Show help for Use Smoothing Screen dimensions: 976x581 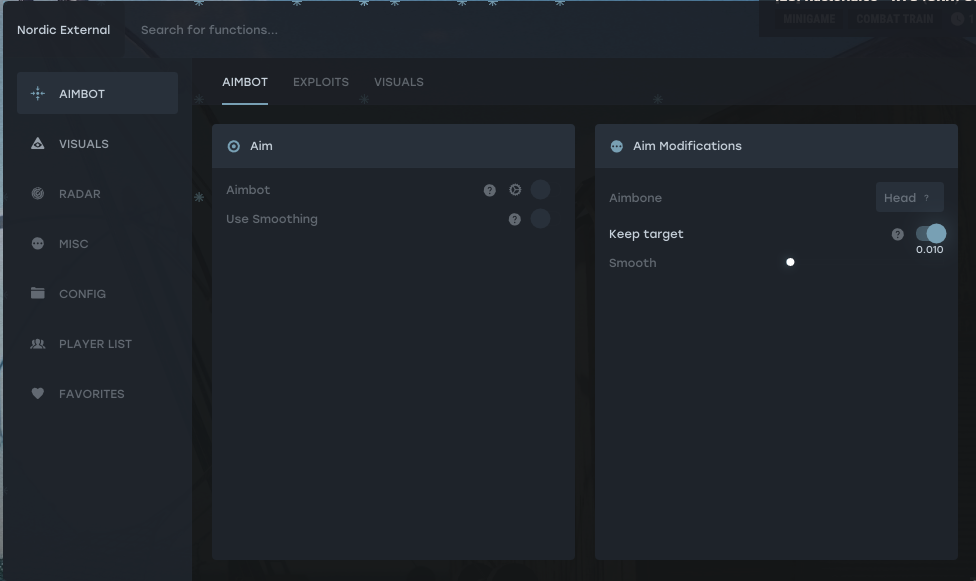coord(515,219)
